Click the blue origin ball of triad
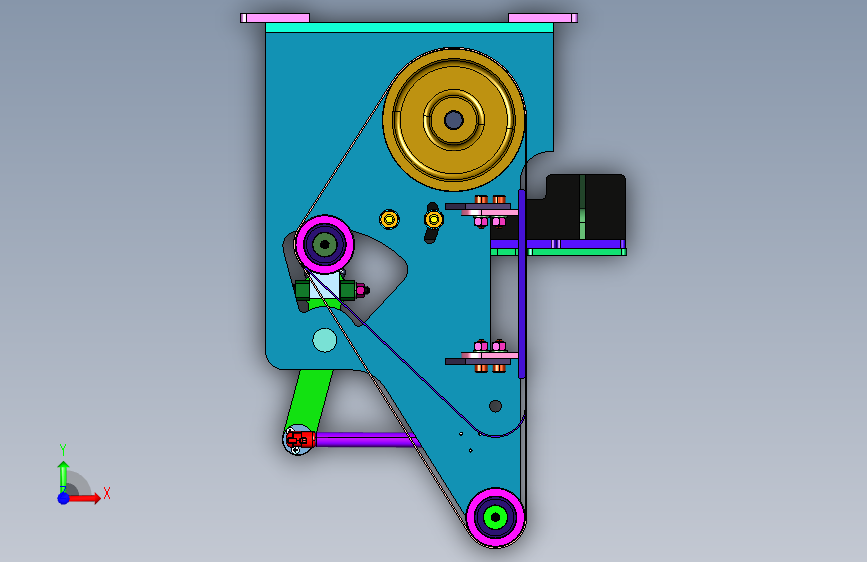This screenshot has width=867, height=562. coord(64,498)
